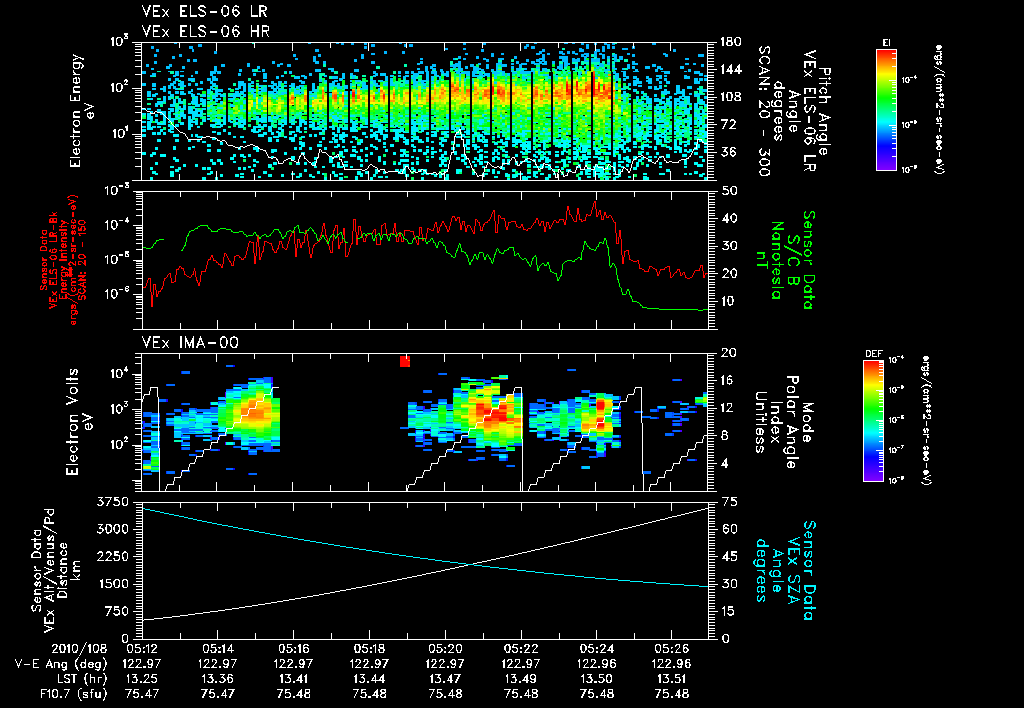1024x708 pixels.
Task: Click the 'V-E Ang (deg)' row label
Action: 61,664
